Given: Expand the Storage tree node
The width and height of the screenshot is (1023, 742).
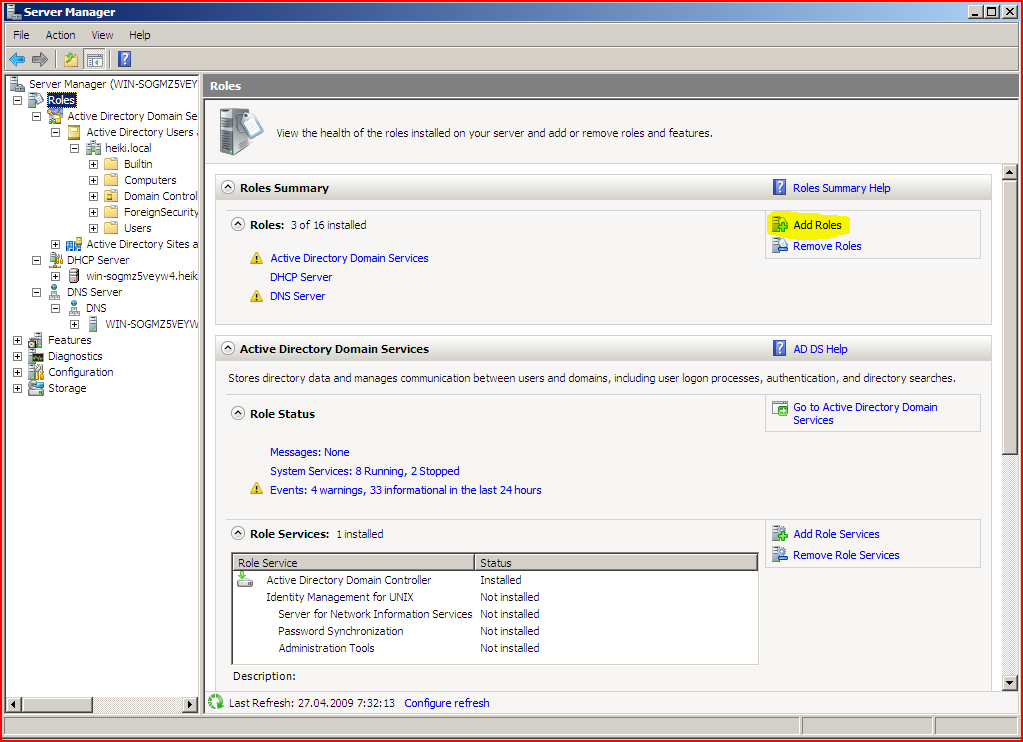Looking at the screenshot, I should pyautogui.click(x=18, y=388).
